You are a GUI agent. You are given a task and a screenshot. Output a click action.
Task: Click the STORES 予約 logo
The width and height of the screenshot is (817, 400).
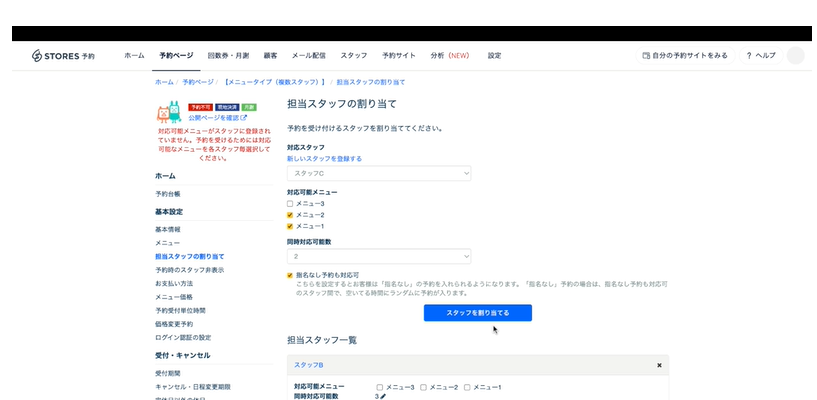point(63,56)
